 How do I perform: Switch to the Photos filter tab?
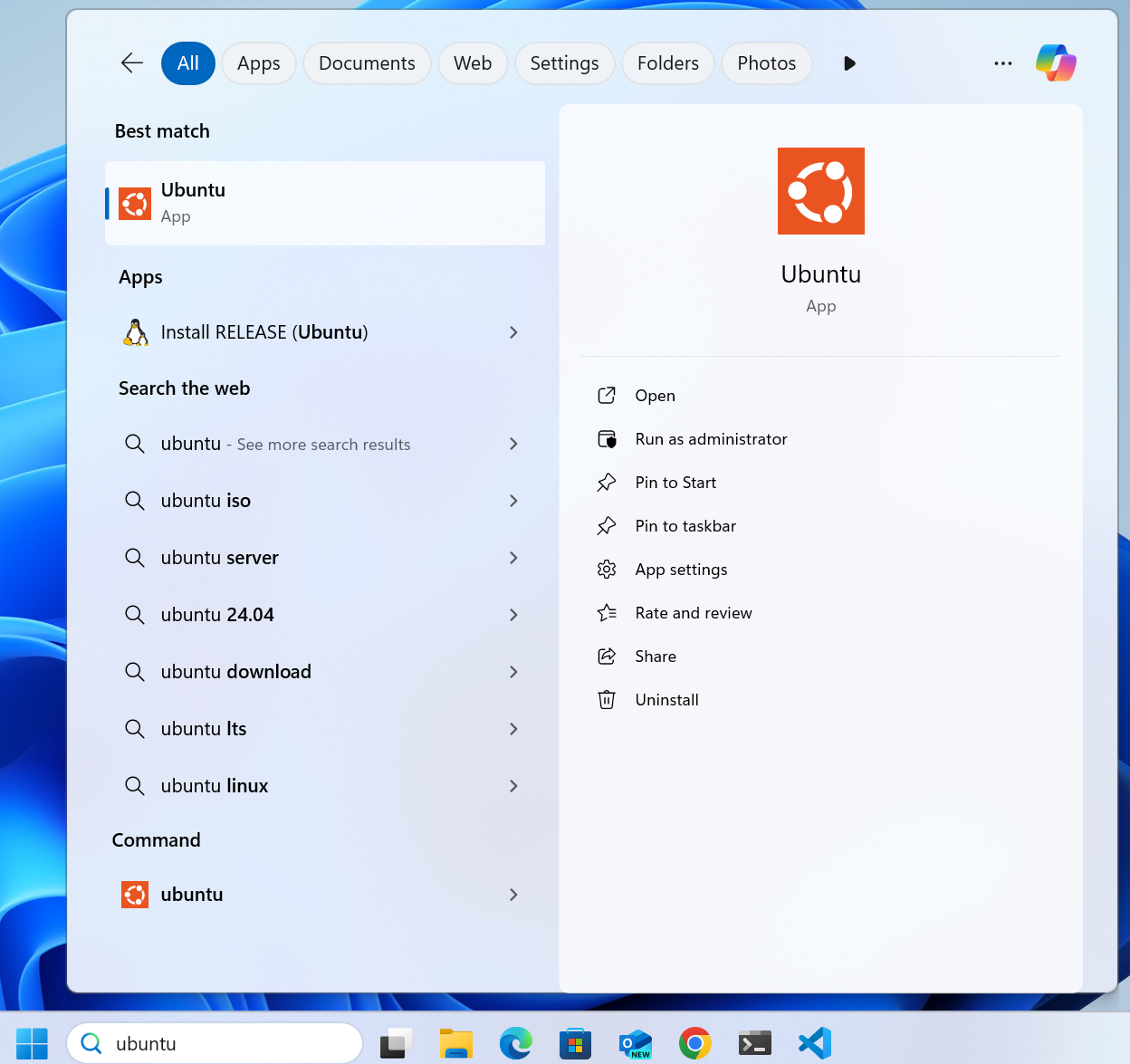766,62
